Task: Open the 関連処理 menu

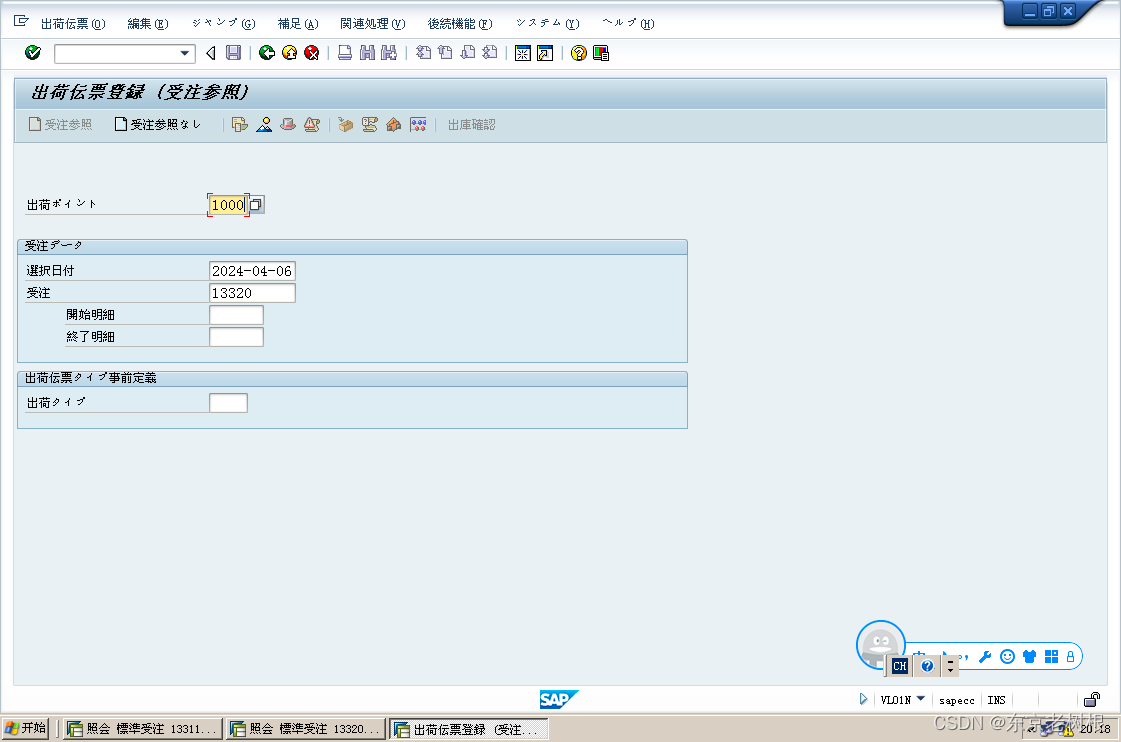Action: click(372, 24)
